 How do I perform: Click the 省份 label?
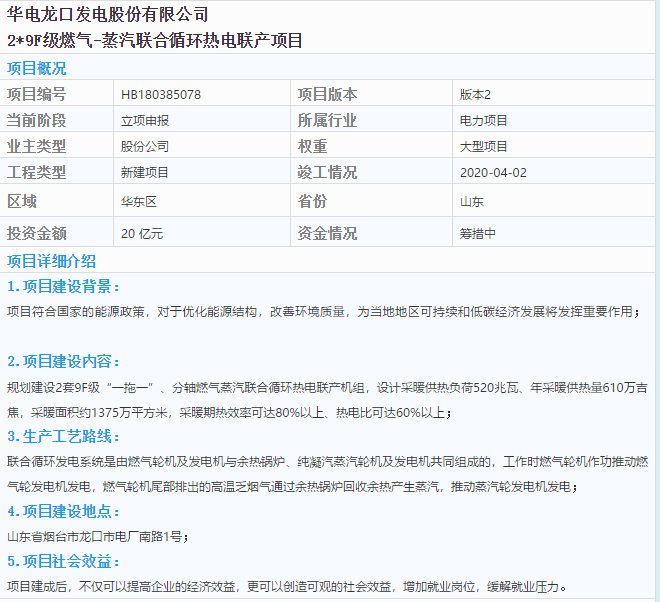(x=312, y=201)
